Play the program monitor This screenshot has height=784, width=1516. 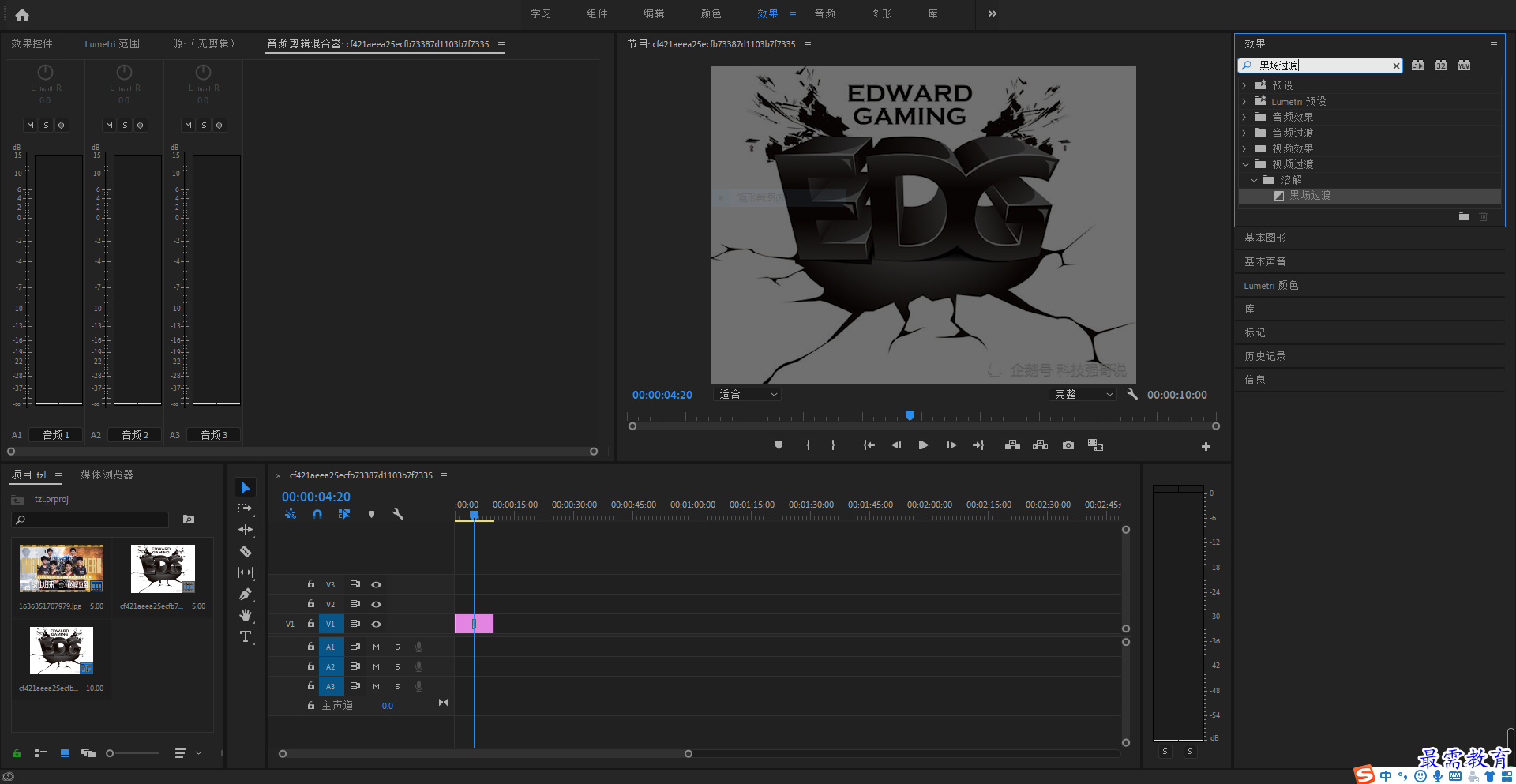(x=923, y=445)
